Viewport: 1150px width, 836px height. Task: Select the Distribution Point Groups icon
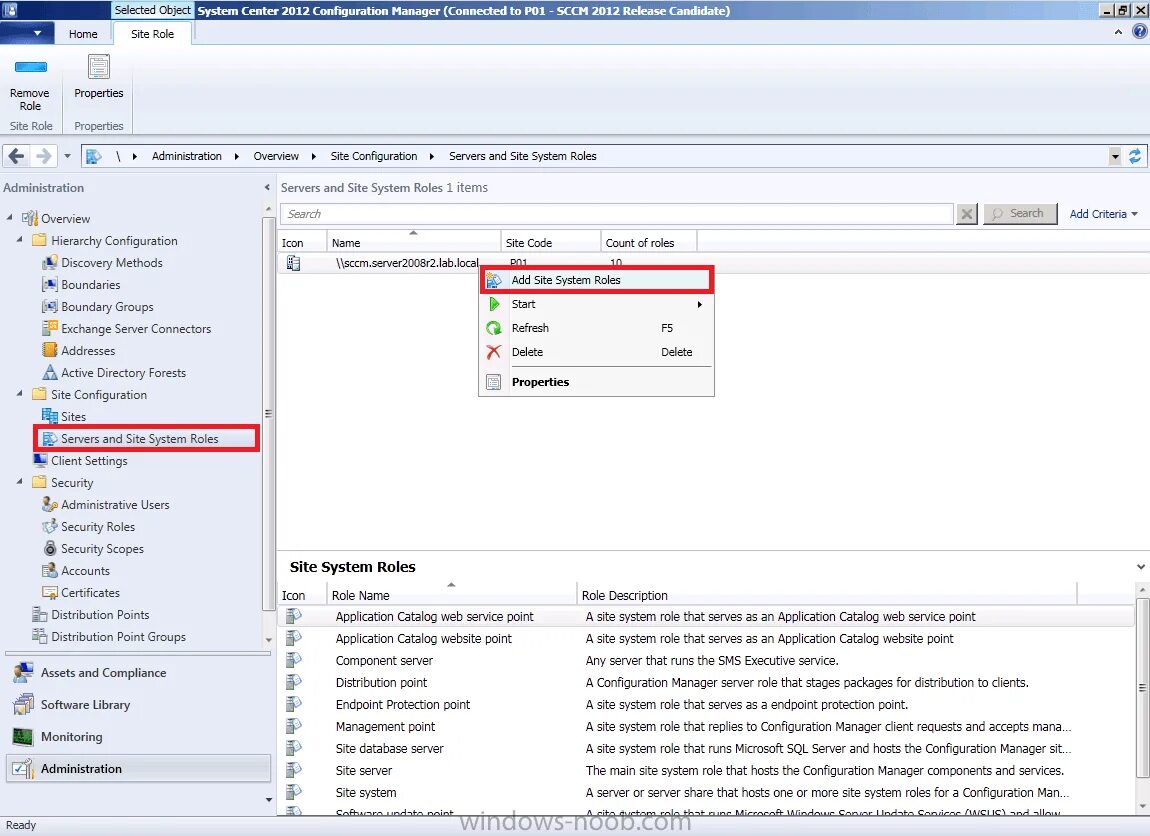click(x=40, y=637)
